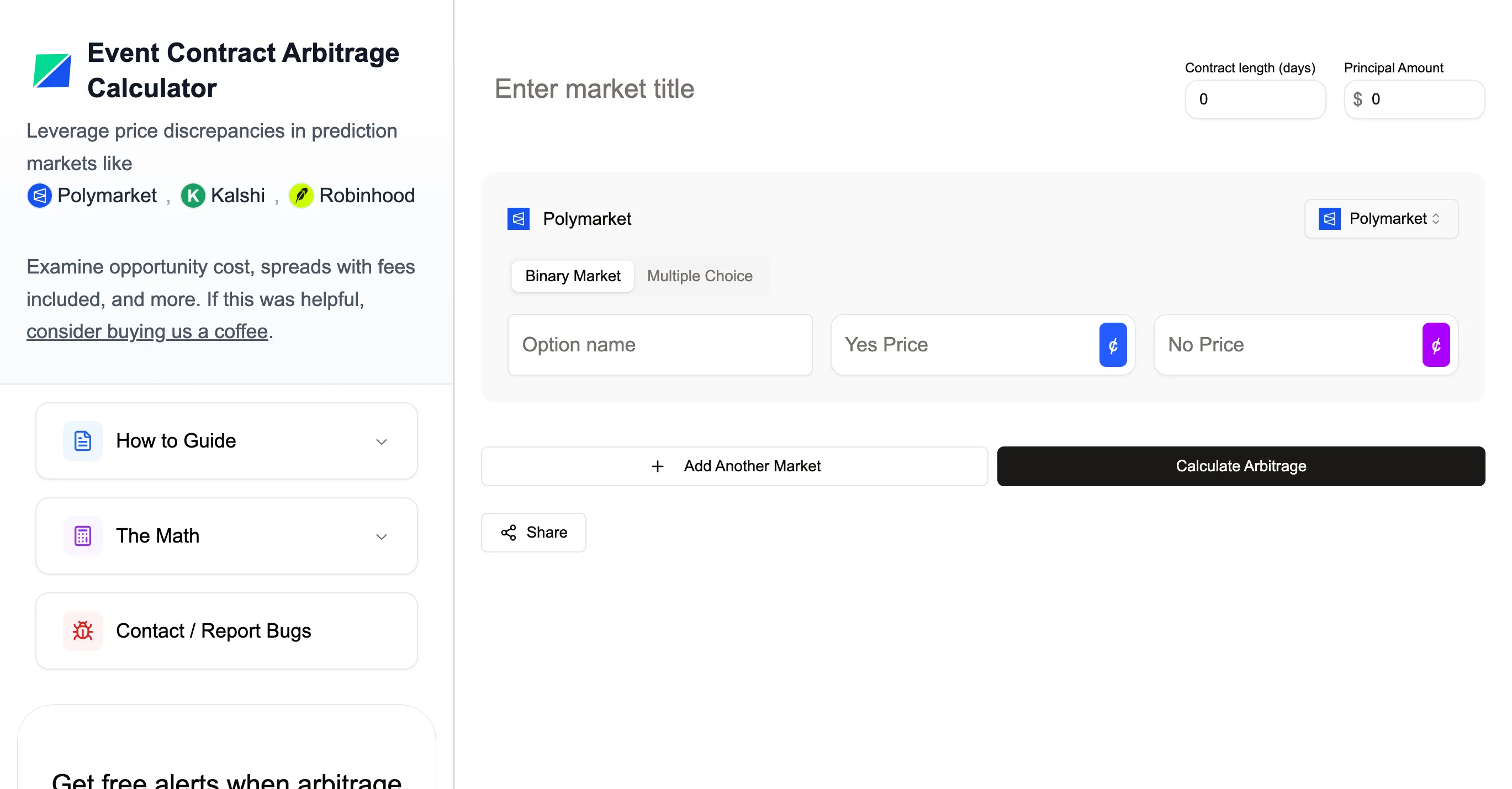Expand The Math section

tap(226, 536)
